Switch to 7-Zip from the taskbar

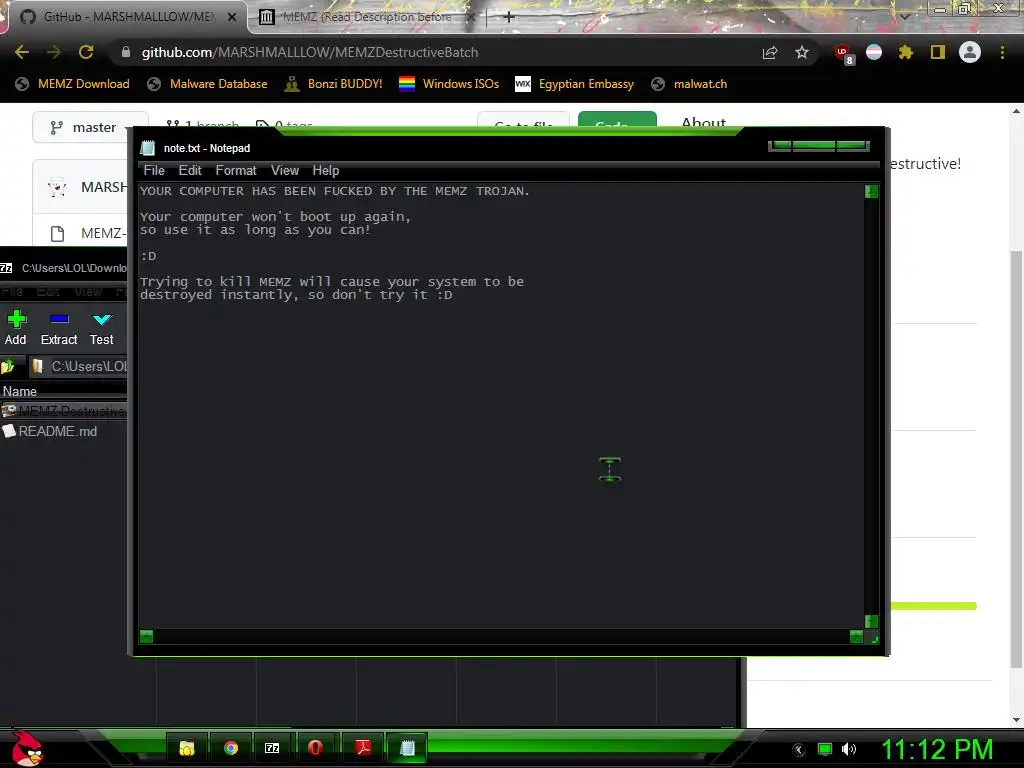tap(272, 748)
